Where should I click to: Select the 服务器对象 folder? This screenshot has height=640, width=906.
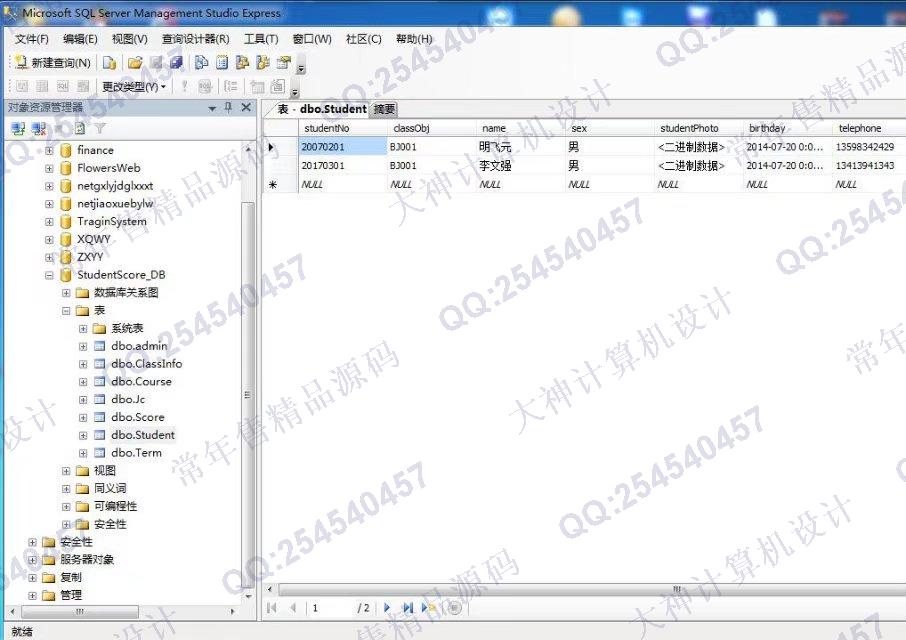pyautogui.click(x=87, y=559)
